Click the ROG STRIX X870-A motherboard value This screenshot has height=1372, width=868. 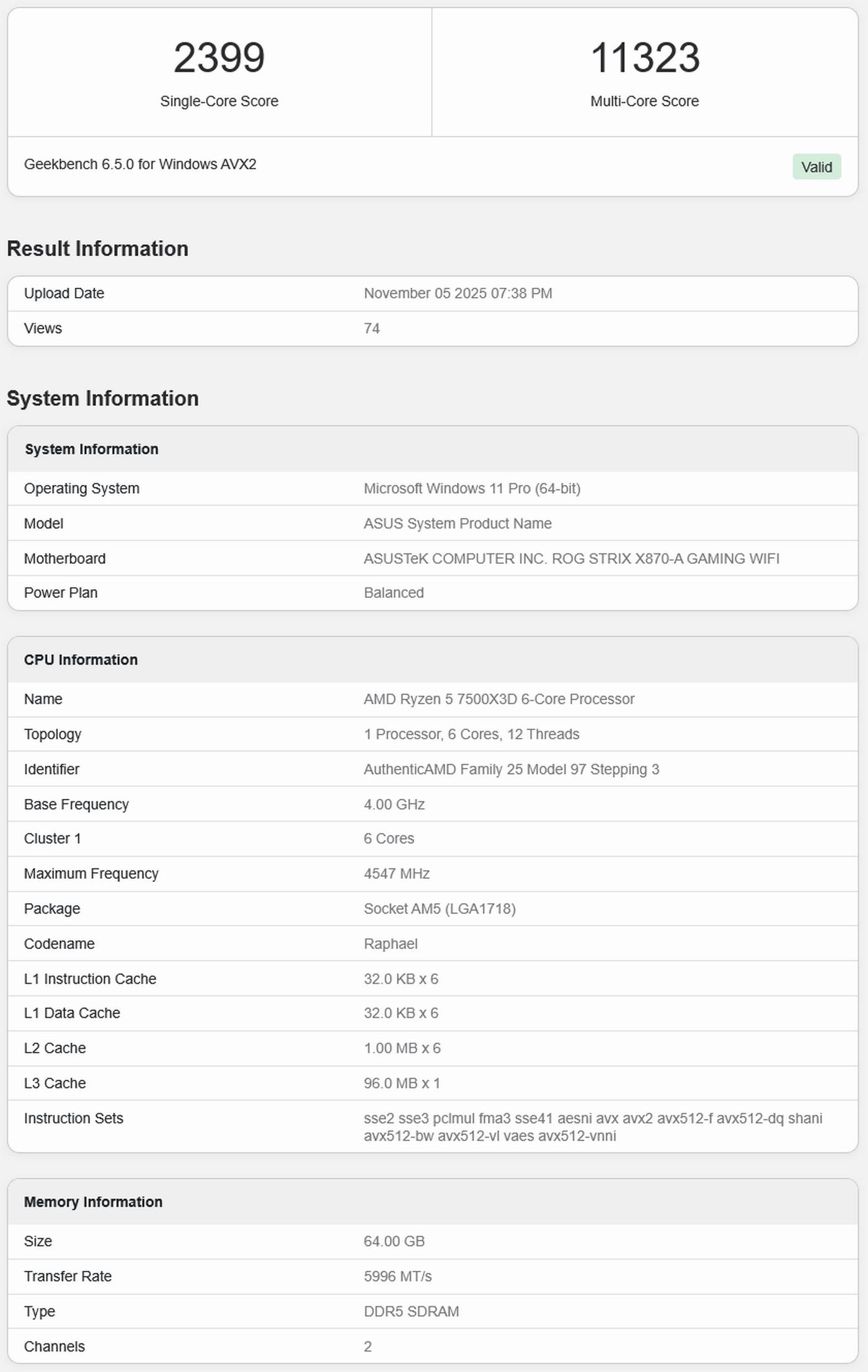(x=571, y=558)
